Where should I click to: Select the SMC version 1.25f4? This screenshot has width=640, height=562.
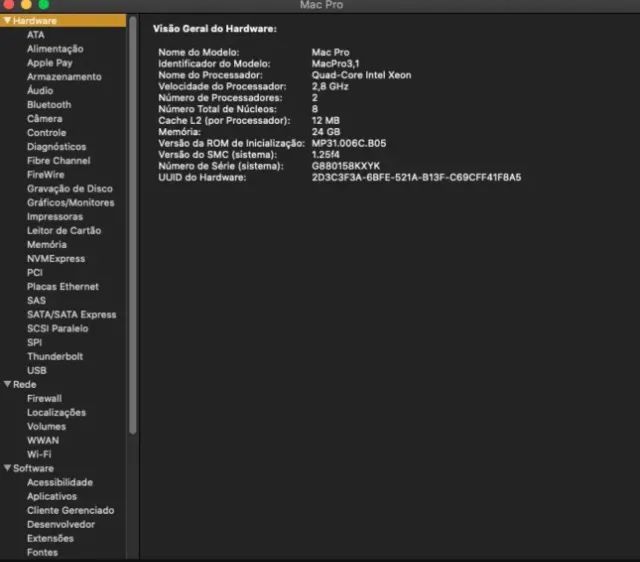(x=325, y=155)
